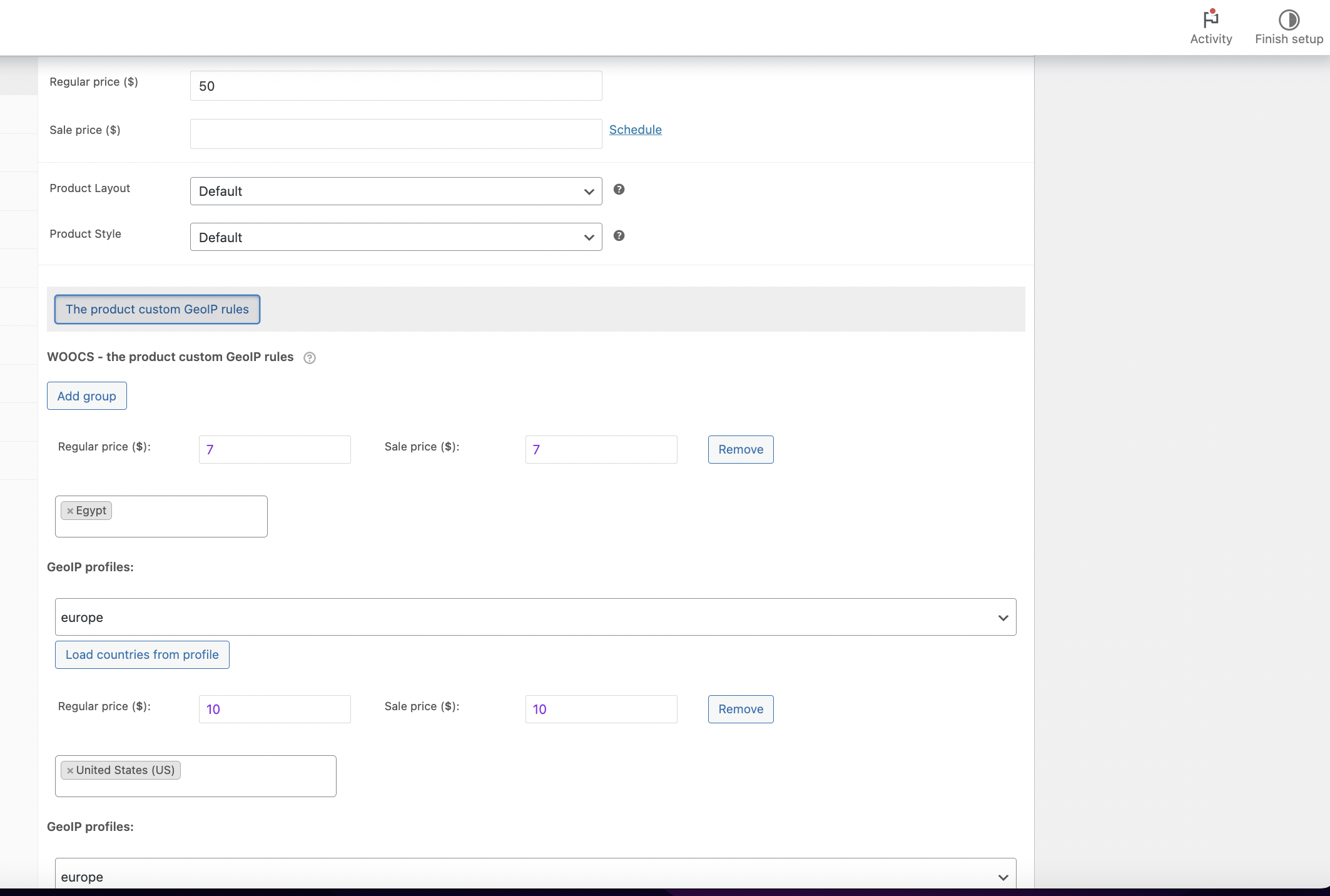This screenshot has width=1330, height=896.
Task: Remove the price group for United States
Action: (740, 709)
